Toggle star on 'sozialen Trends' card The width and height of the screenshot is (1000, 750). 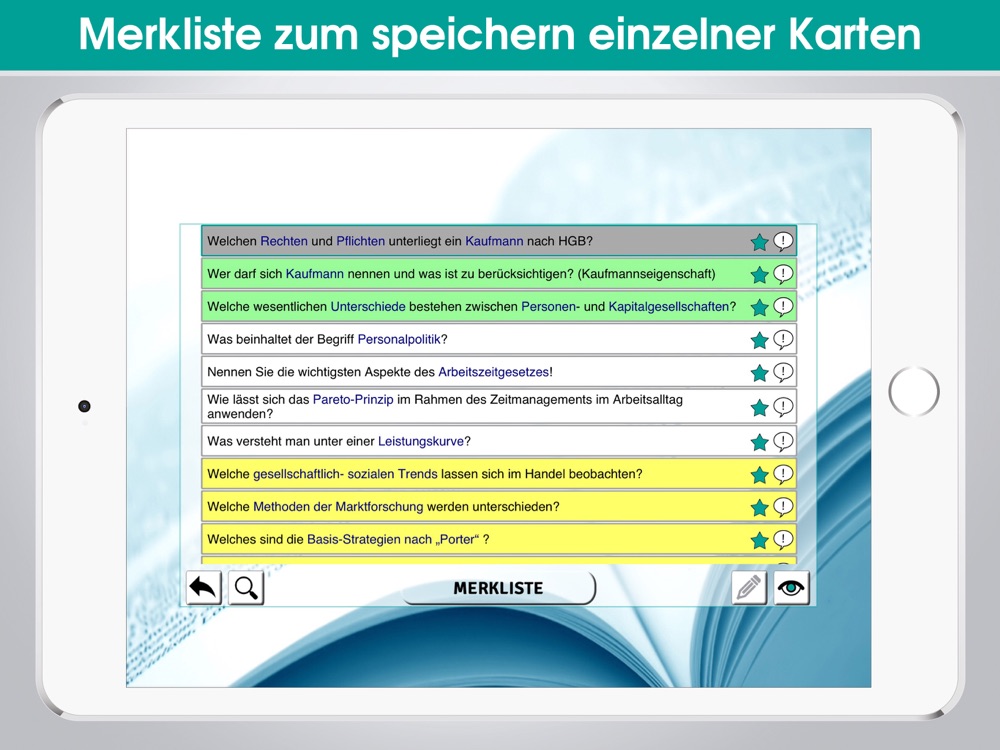tap(759, 474)
